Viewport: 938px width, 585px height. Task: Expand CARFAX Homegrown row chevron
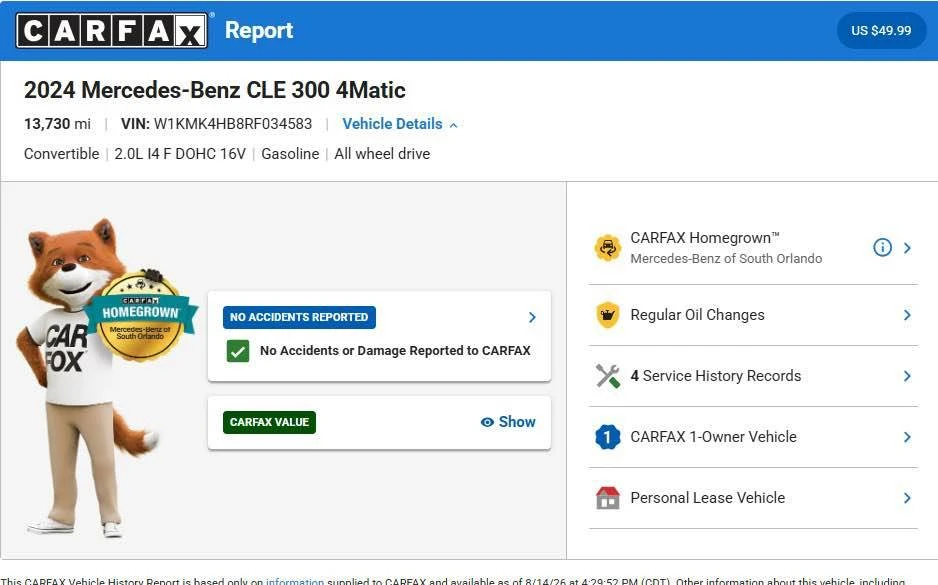click(x=907, y=248)
